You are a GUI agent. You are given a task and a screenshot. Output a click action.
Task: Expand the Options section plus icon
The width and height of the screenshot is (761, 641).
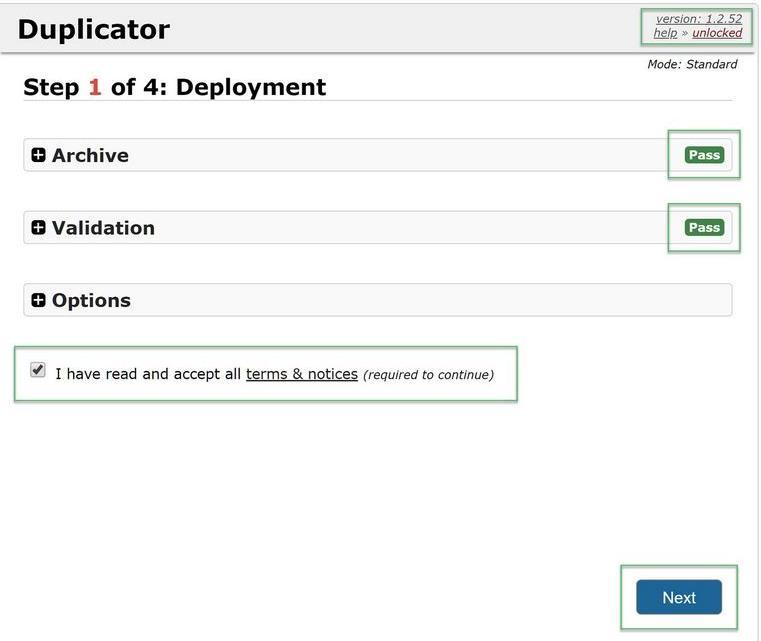(38, 300)
